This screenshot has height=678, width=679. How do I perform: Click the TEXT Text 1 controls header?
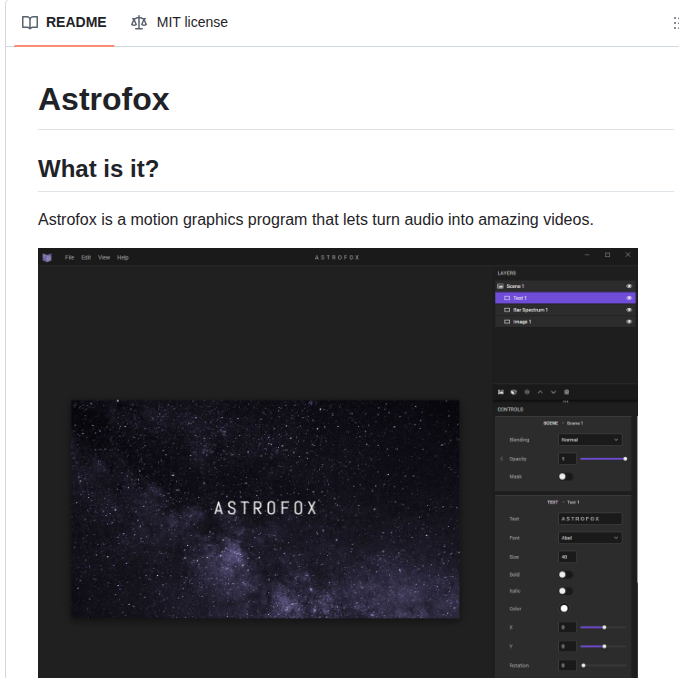pos(563,503)
